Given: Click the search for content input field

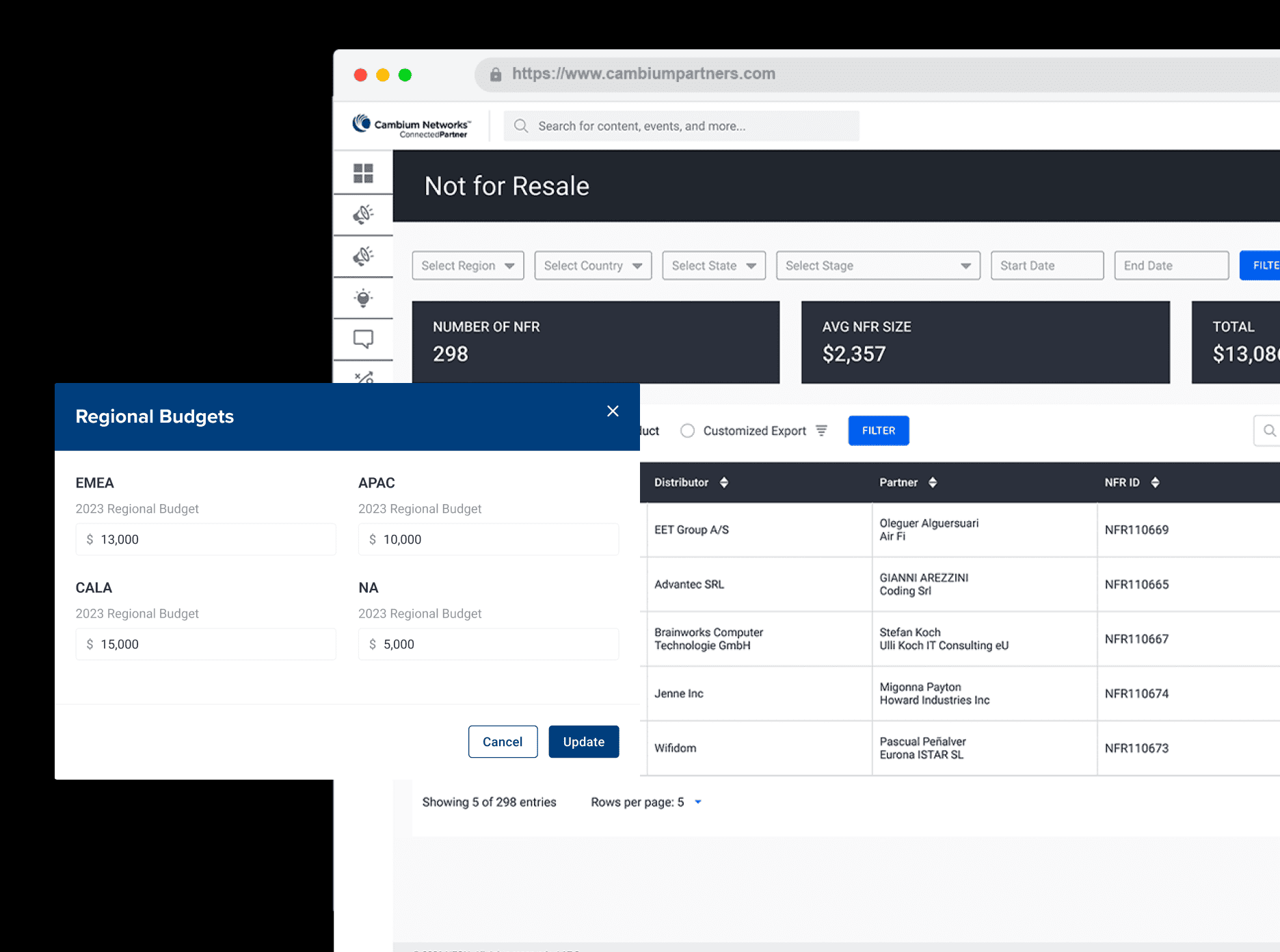Looking at the screenshot, I should 682,126.
